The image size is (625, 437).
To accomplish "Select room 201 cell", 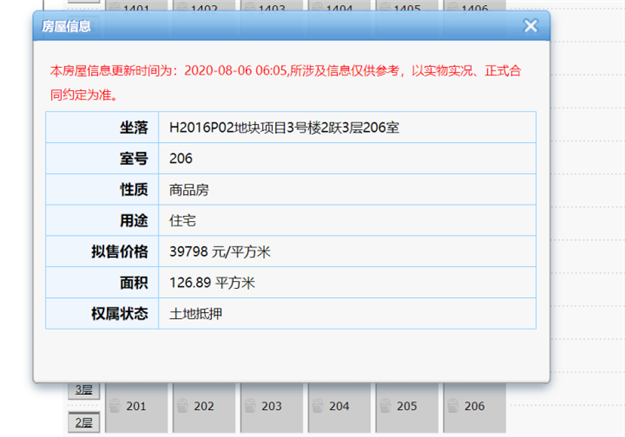I will point(136,407).
